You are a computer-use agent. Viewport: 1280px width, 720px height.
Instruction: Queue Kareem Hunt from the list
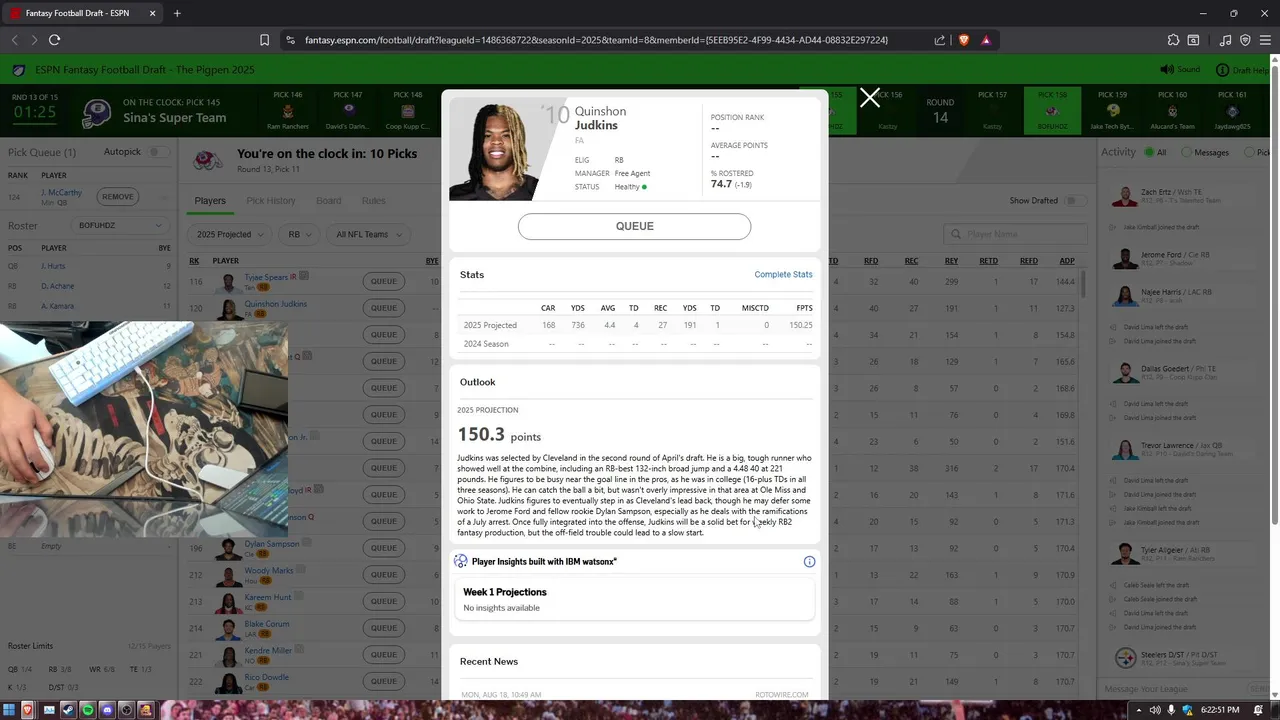point(384,602)
